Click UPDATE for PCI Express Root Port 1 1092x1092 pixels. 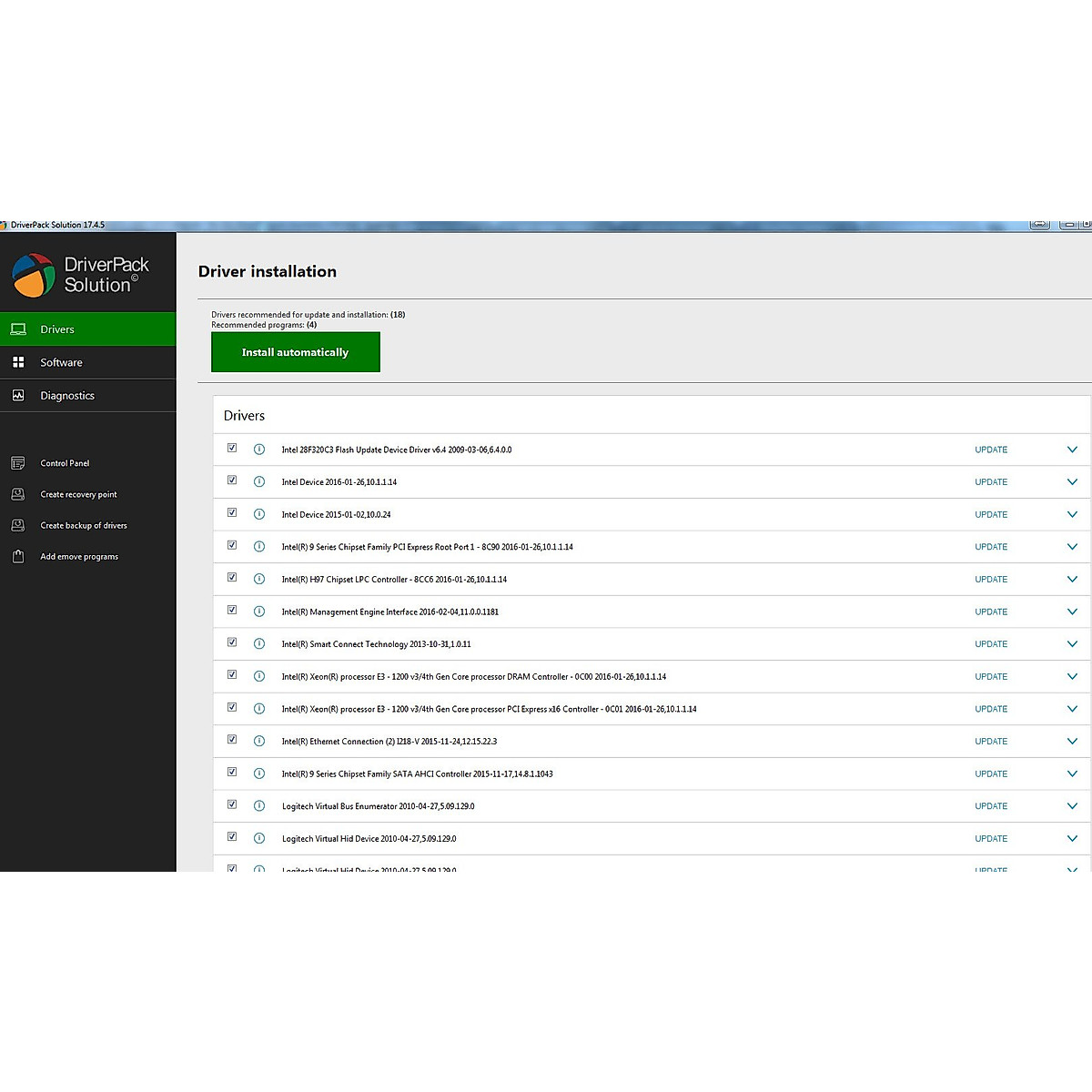click(991, 547)
